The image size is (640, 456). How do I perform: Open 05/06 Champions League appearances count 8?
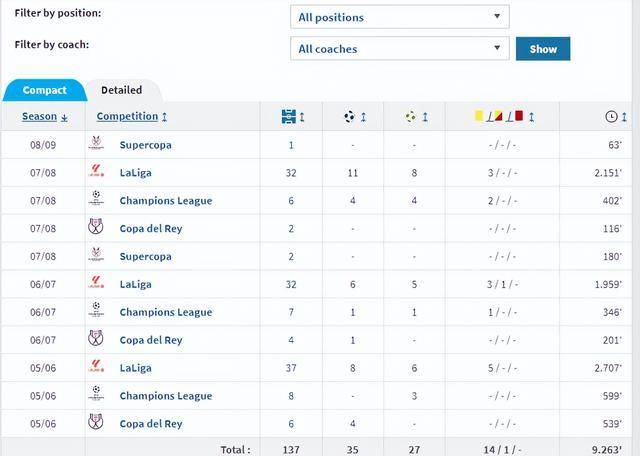[291, 396]
